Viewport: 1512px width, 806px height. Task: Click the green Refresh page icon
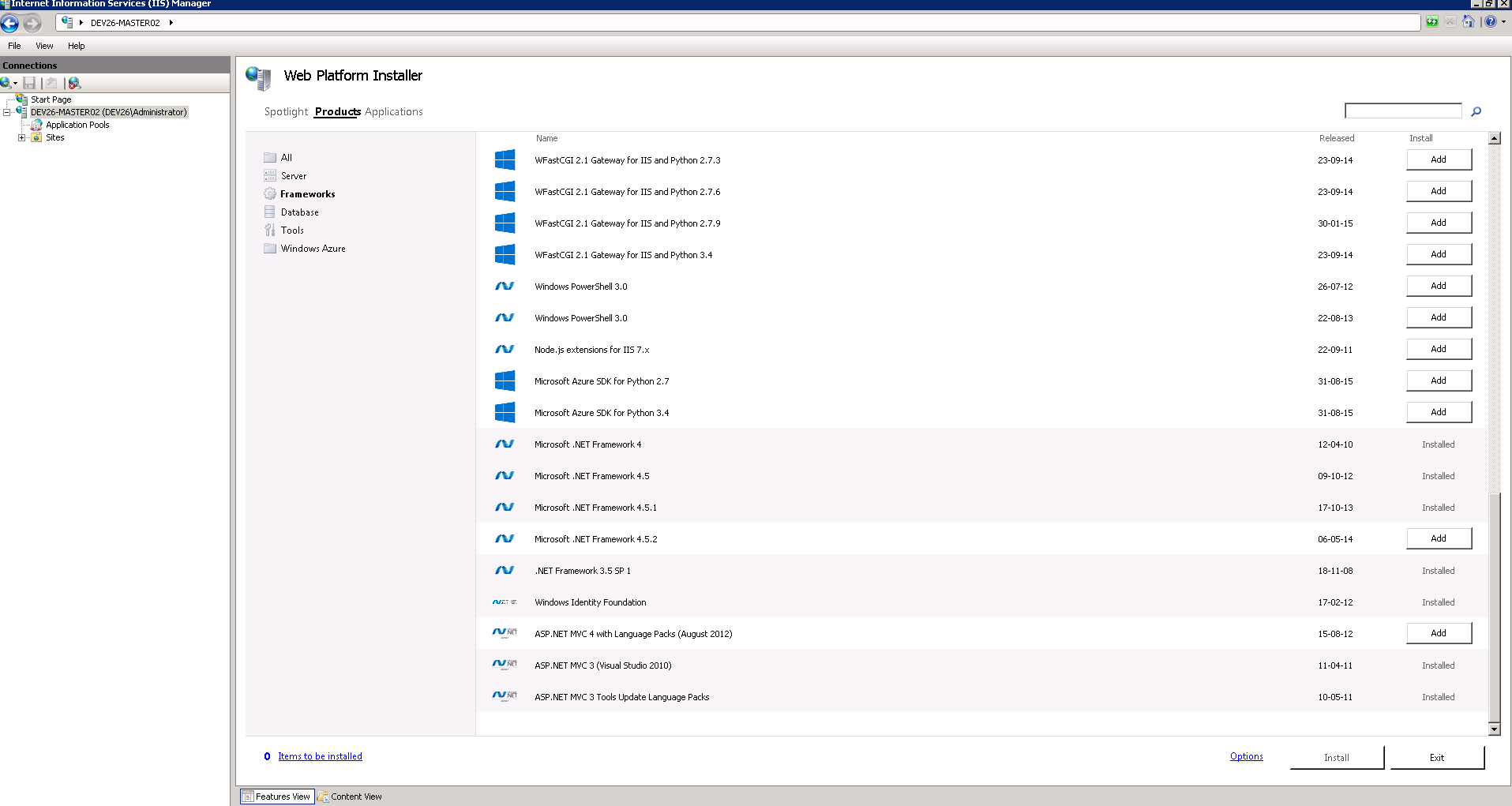[1432, 22]
